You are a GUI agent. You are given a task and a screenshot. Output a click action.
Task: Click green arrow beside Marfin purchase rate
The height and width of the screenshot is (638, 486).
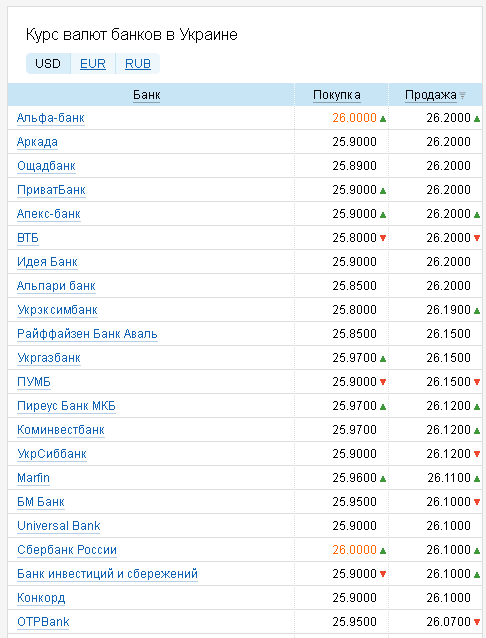coord(383,479)
